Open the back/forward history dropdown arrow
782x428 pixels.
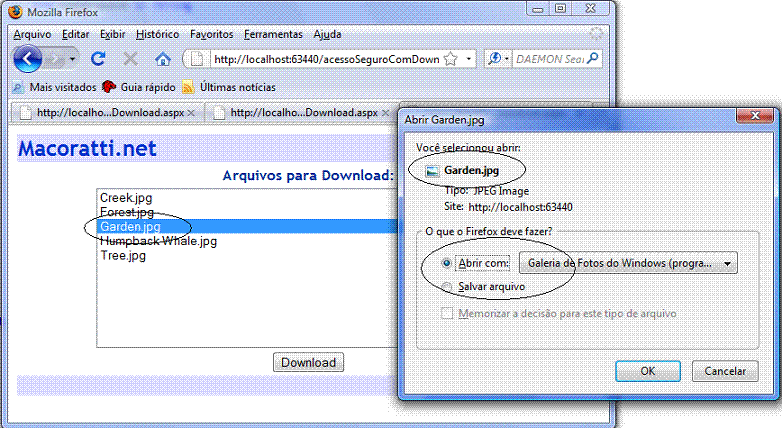pyautogui.click(x=72, y=59)
